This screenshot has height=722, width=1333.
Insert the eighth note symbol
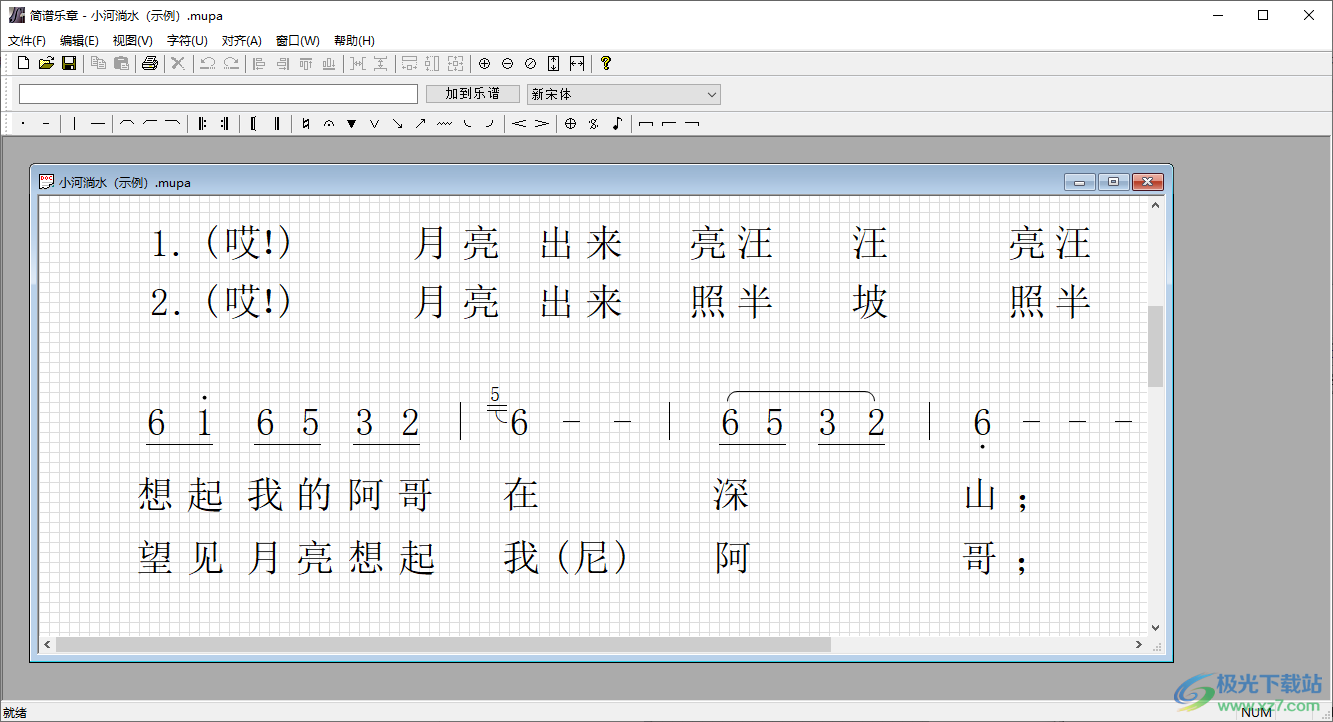[617, 124]
